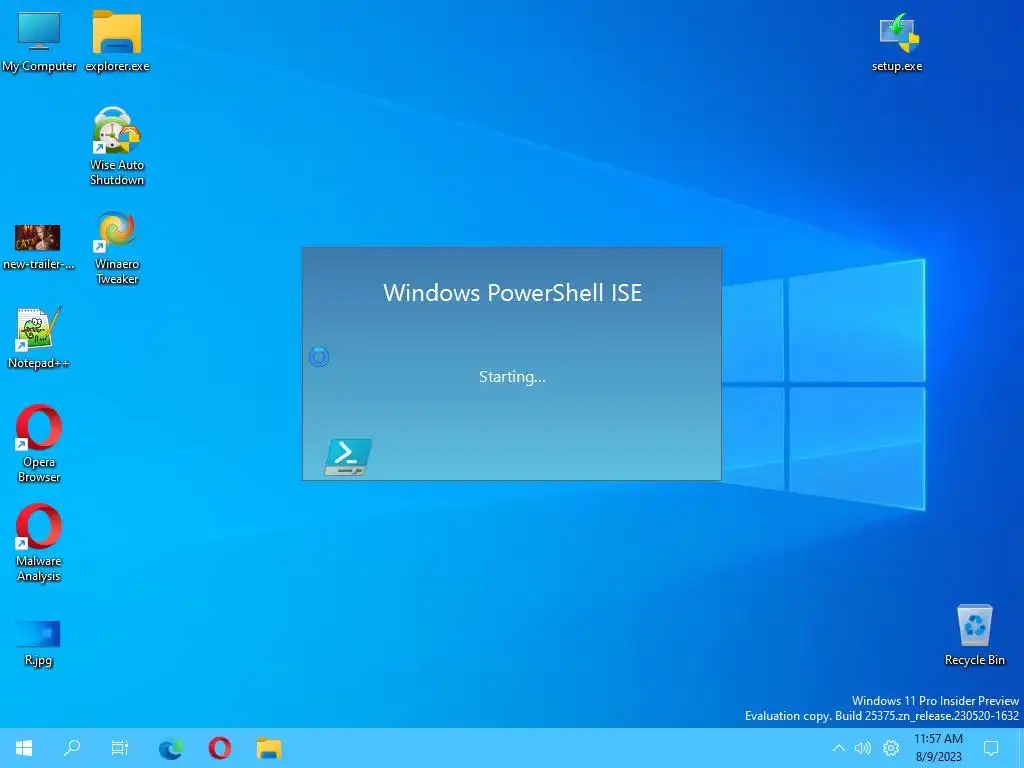Open the volume speaker control
The image size is (1024, 768).
pos(863,748)
